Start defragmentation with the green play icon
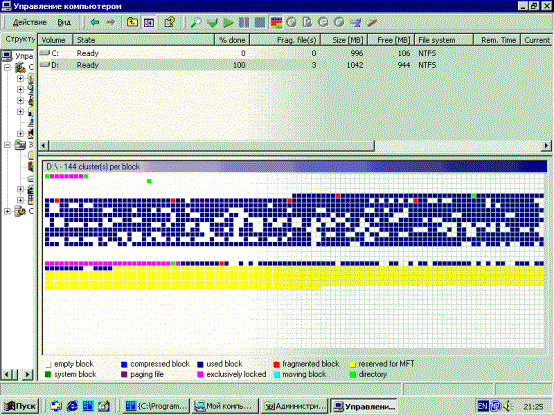This screenshot has width=554, height=415. tap(228, 23)
